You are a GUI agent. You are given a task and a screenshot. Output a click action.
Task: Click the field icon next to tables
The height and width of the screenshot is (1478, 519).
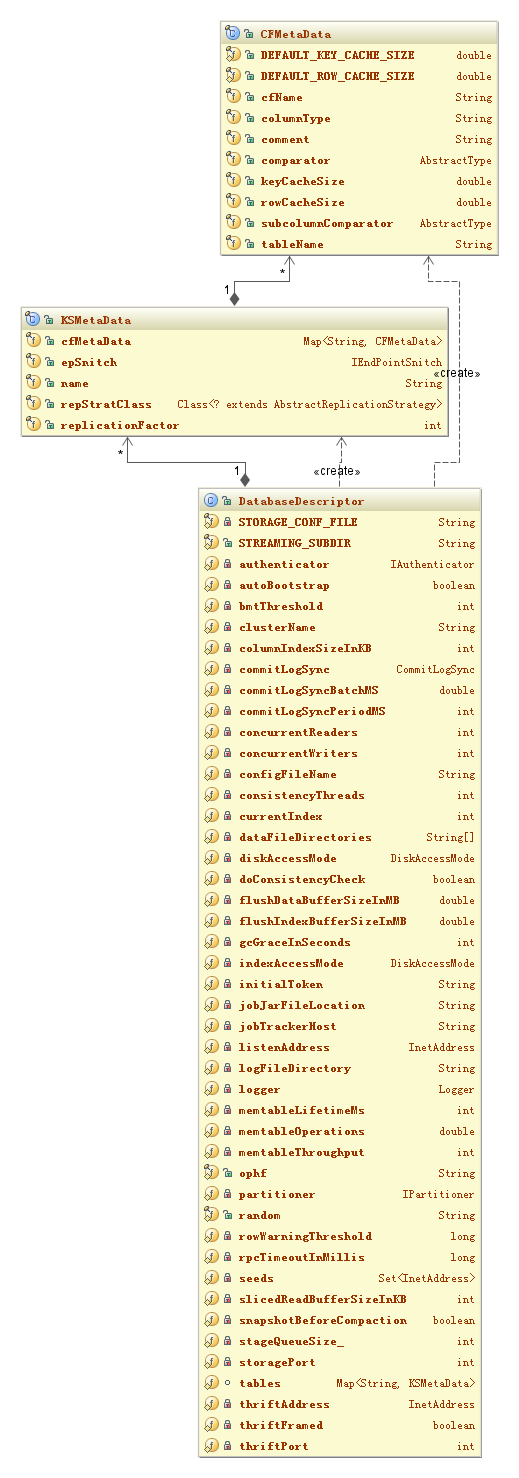[210, 1383]
